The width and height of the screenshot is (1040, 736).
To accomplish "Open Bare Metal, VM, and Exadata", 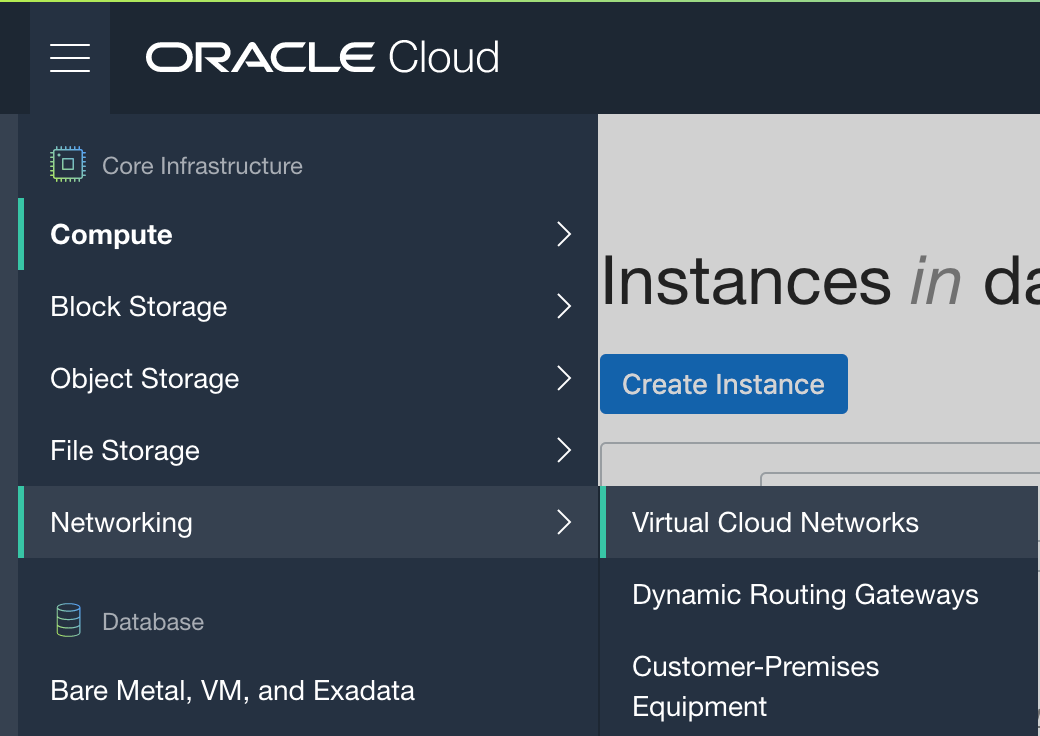I will (x=232, y=690).
